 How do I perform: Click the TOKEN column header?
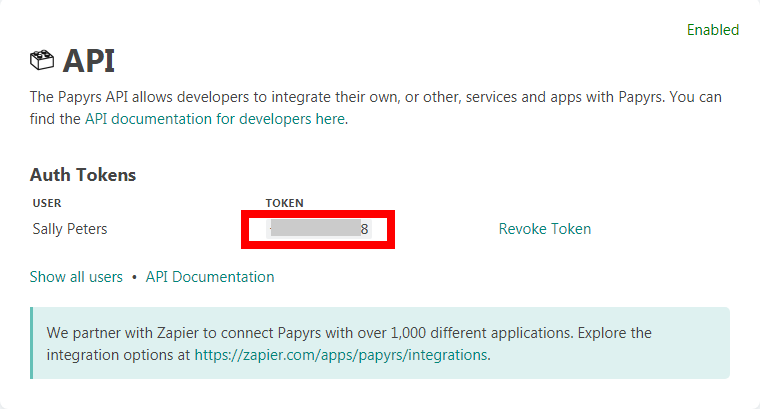tap(285, 203)
